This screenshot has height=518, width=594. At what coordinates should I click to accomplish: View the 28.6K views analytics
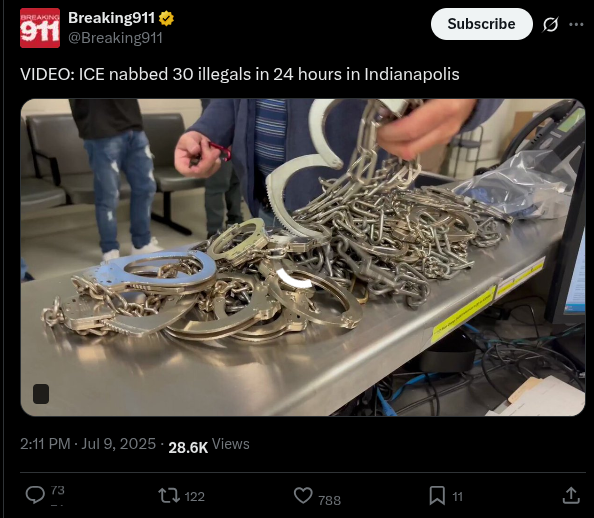[x=209, y=446]
